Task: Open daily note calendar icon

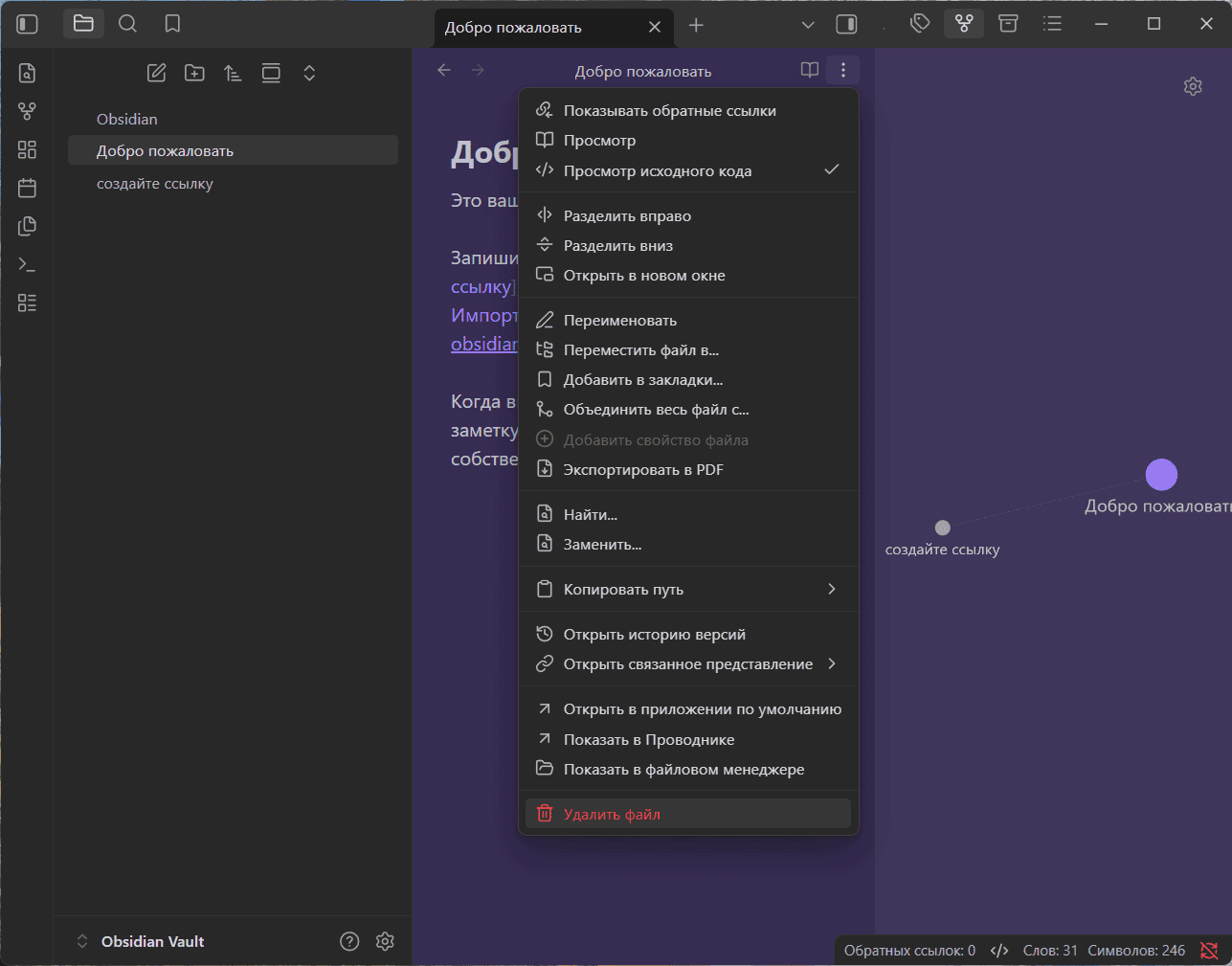Action: [x=27, y=188]
